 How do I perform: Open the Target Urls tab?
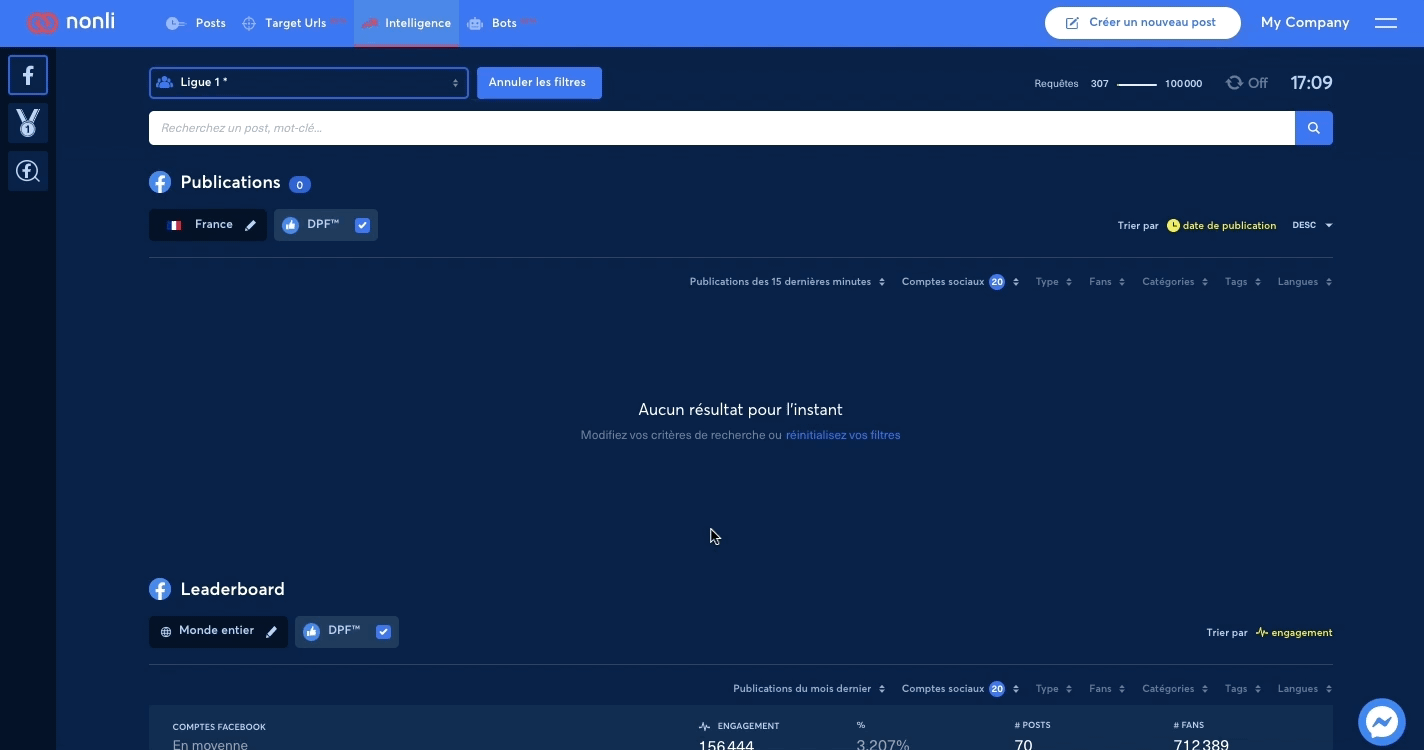point(294,23)
